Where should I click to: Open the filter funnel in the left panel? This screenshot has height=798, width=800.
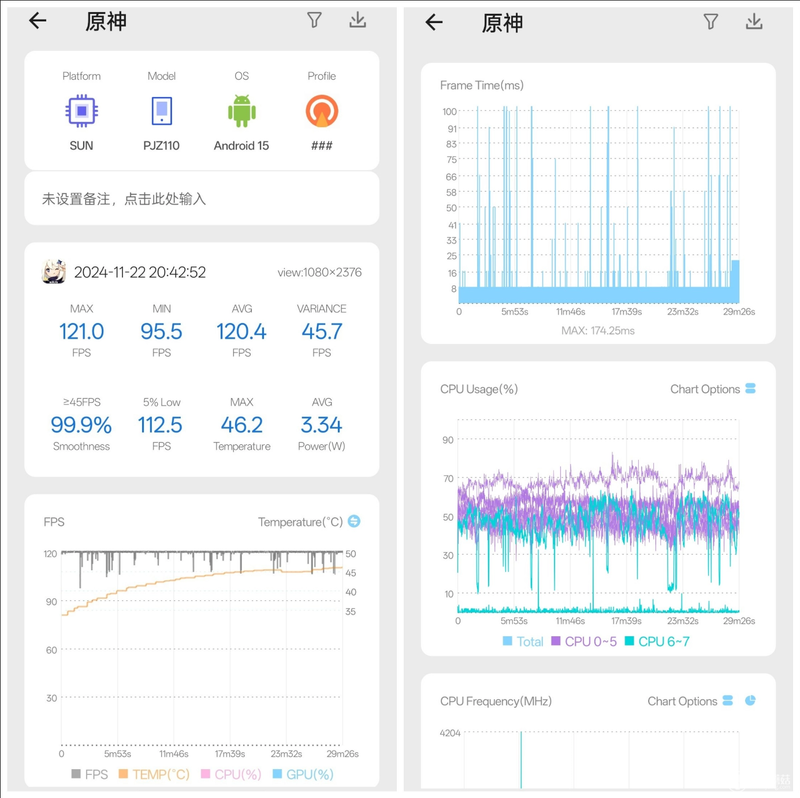tap(314, 20)
